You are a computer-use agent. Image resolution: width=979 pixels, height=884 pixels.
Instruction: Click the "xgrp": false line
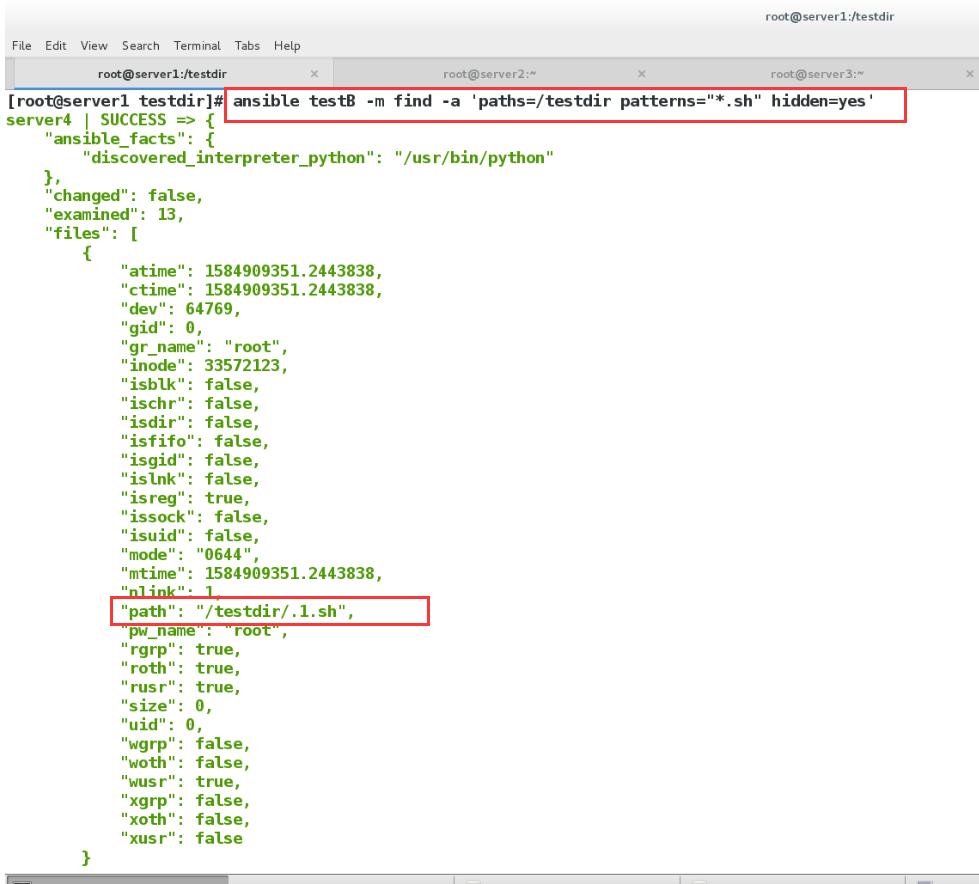point(185,800)
